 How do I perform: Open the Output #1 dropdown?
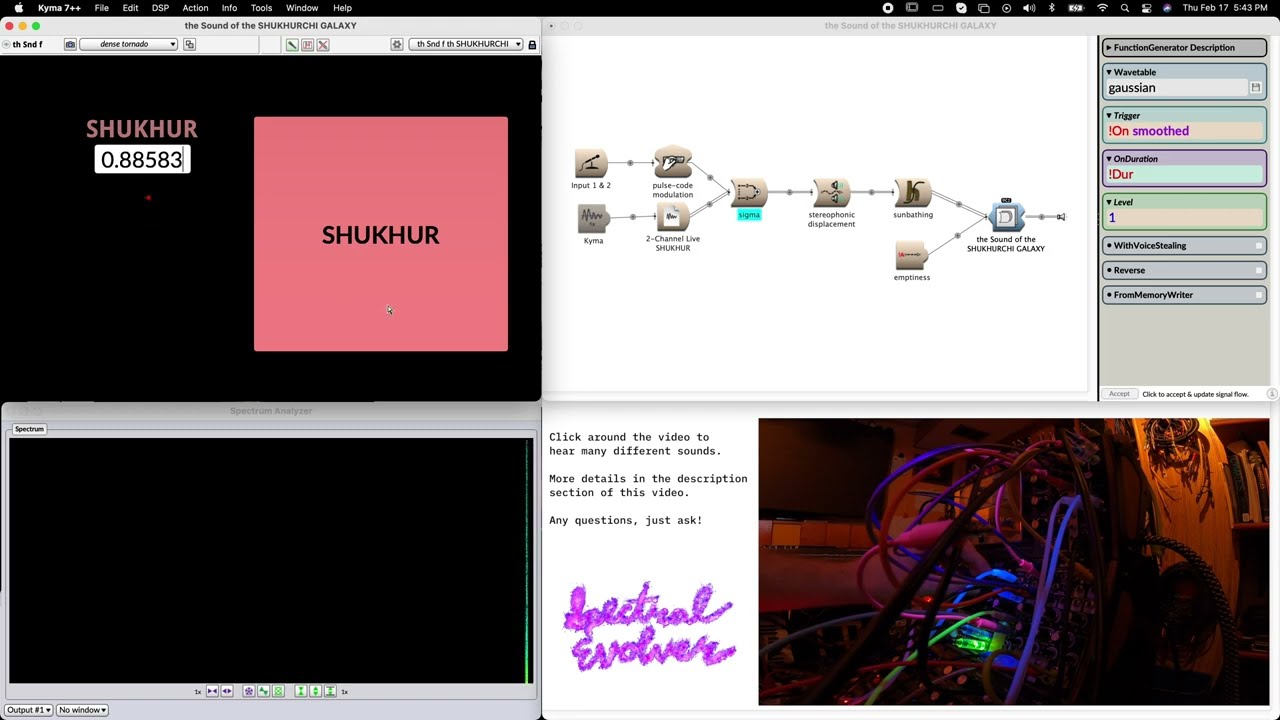point(28,710)
